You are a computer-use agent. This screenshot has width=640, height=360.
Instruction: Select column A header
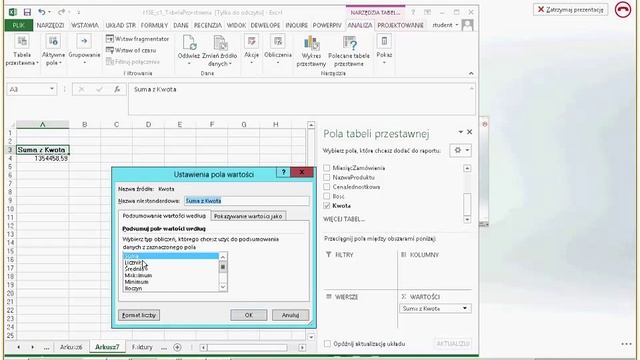pyautogui.click(x=42, y=124)
